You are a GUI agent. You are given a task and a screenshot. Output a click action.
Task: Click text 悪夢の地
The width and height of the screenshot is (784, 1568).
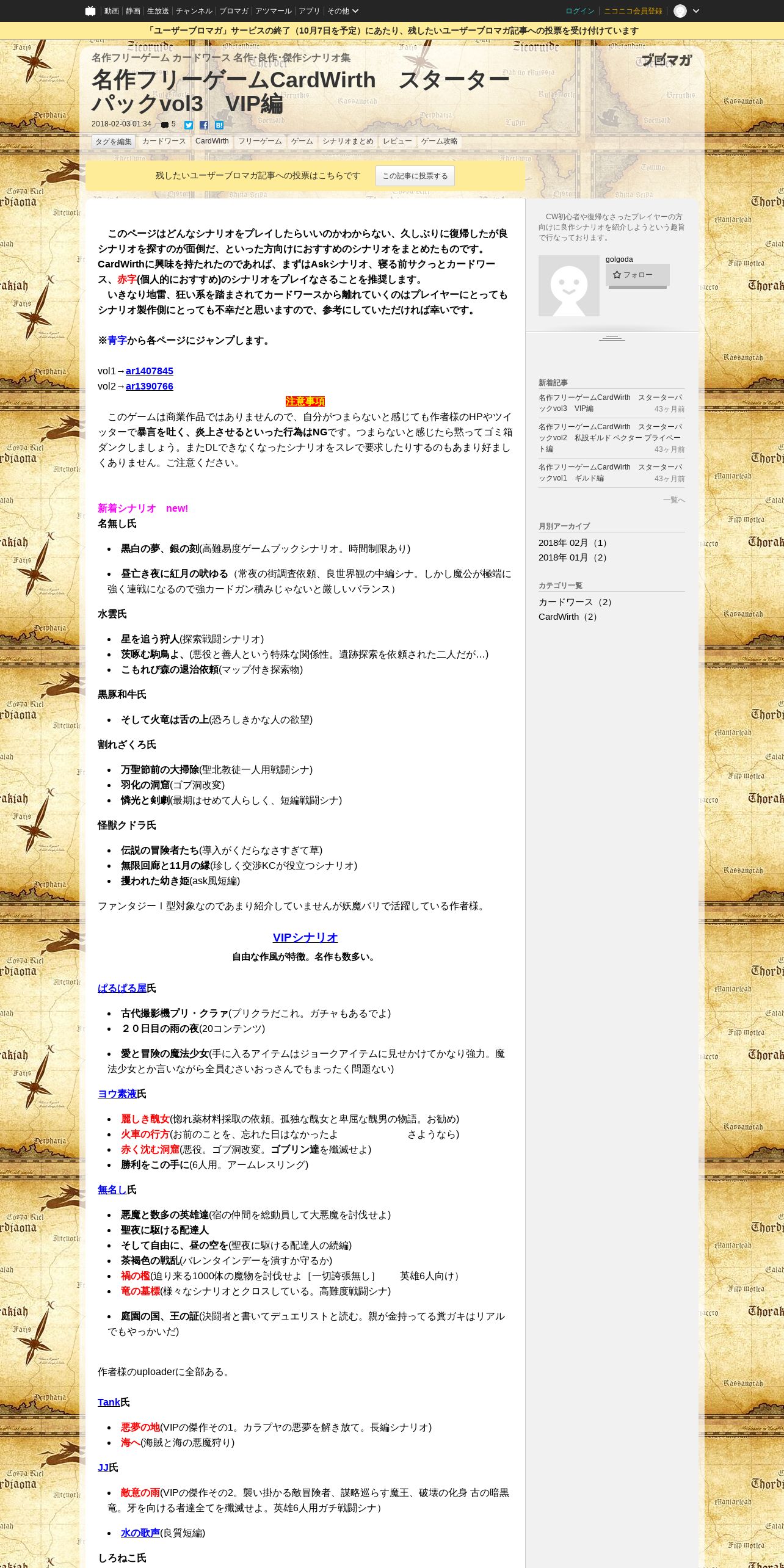(x=140, y=1427)
